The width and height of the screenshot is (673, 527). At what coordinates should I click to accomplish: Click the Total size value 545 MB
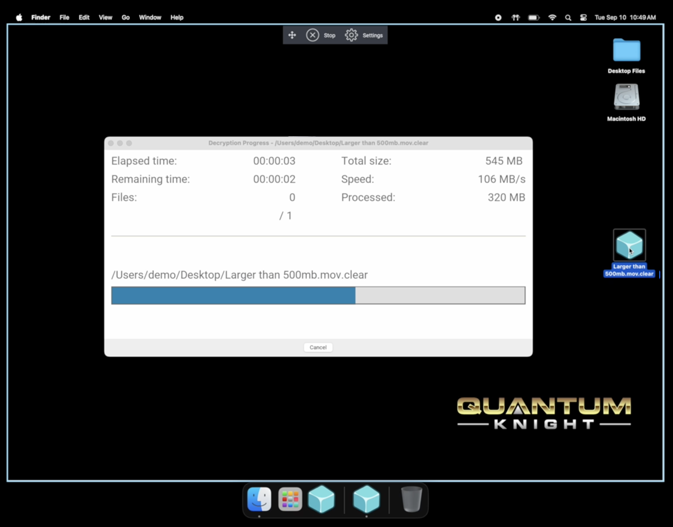(x=504, y=161)
